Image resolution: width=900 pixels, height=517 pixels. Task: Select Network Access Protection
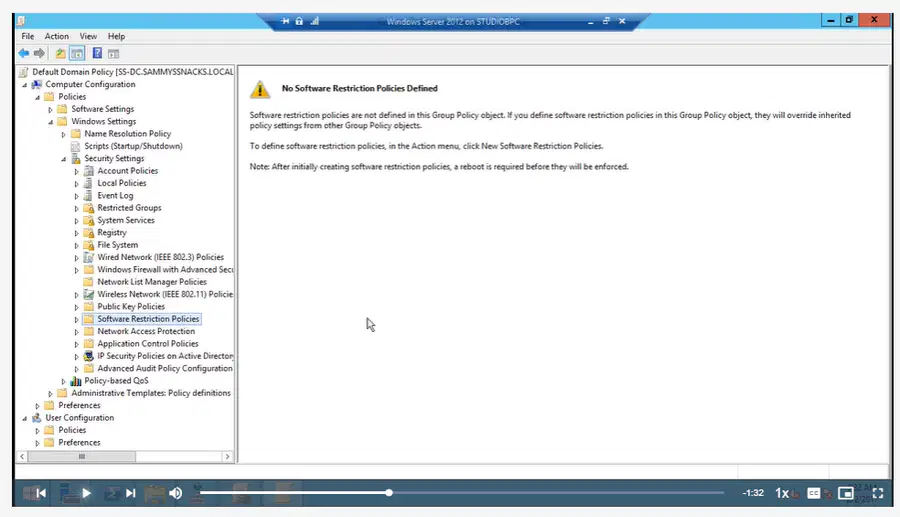pyautogui.click(x=146, y=332)
